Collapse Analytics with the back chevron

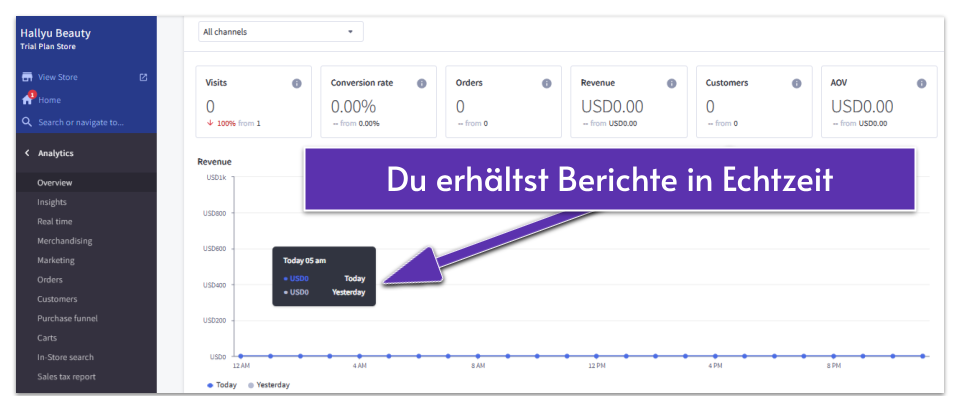[x=26, y=153]
